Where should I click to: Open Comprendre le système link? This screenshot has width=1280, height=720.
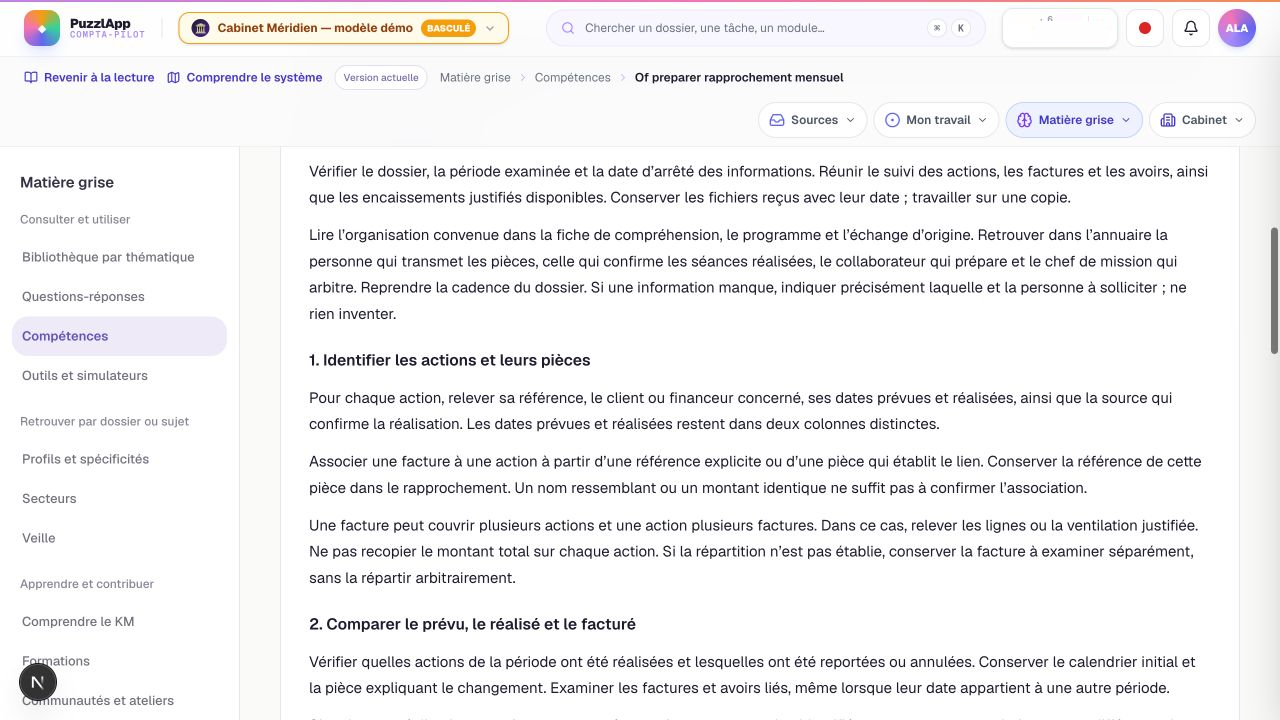pos(245,77)
